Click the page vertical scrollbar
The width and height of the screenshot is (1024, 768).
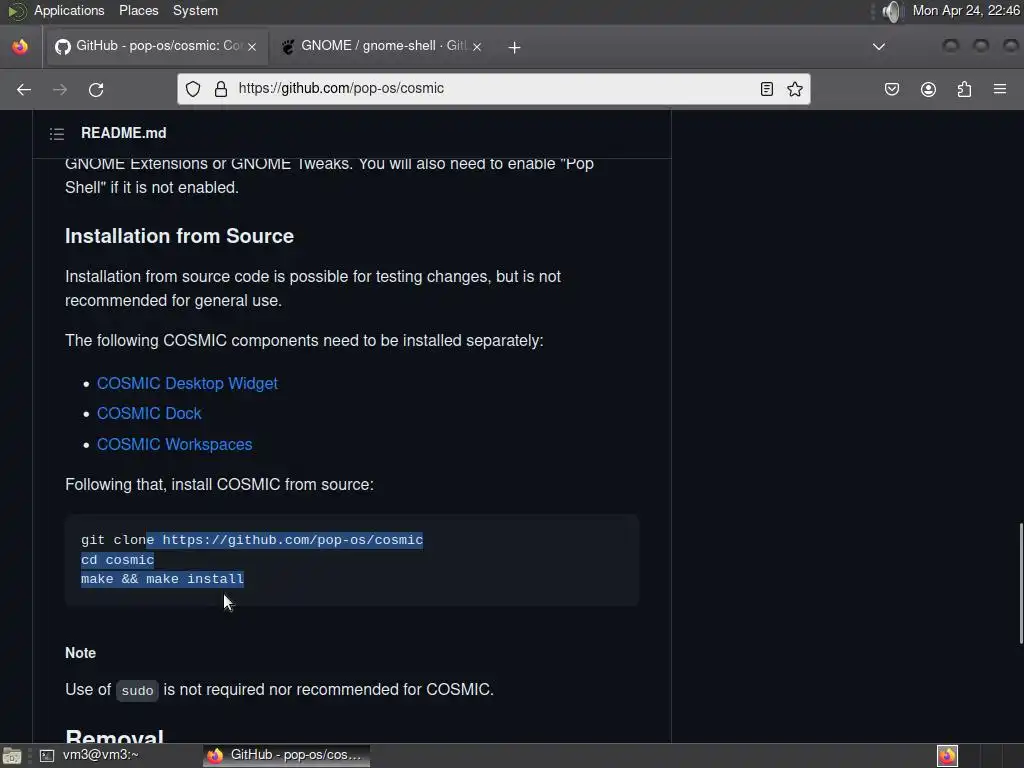coord(1020,583)
